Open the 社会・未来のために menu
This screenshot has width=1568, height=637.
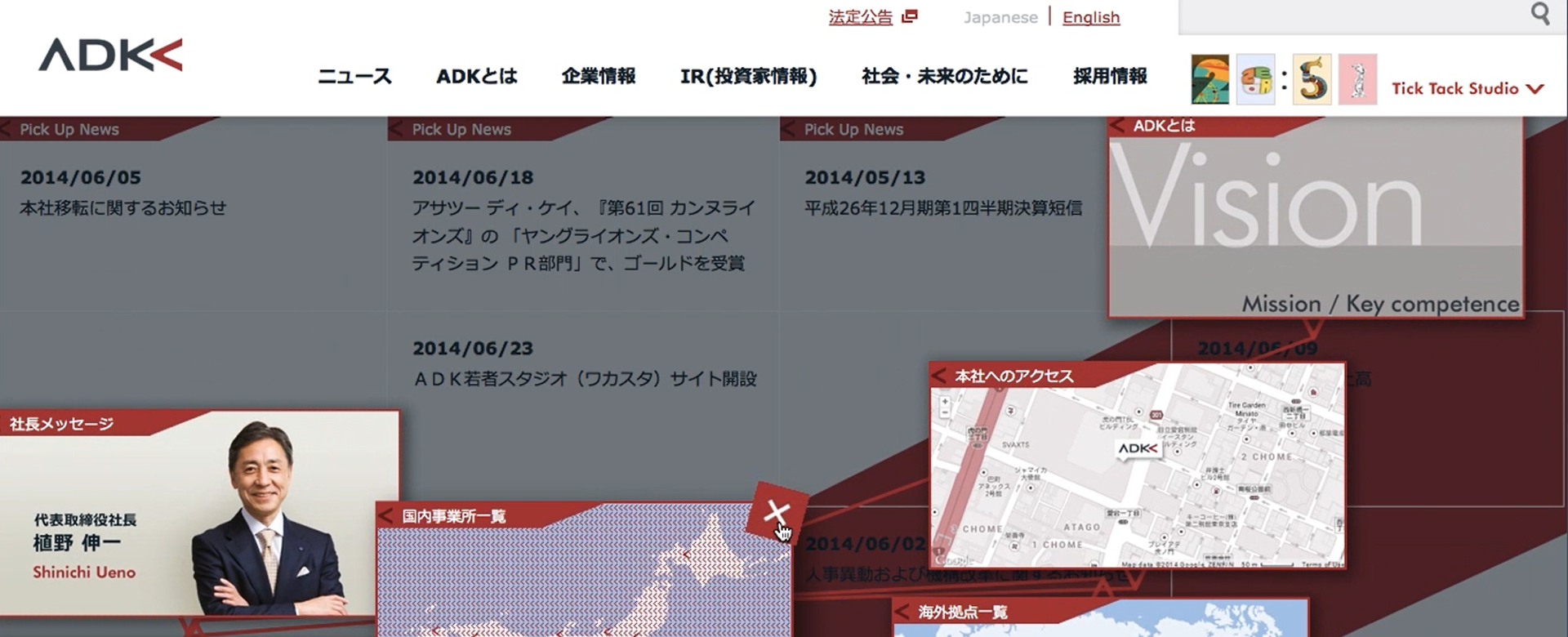pyautogui.click(x=945, y=76)
